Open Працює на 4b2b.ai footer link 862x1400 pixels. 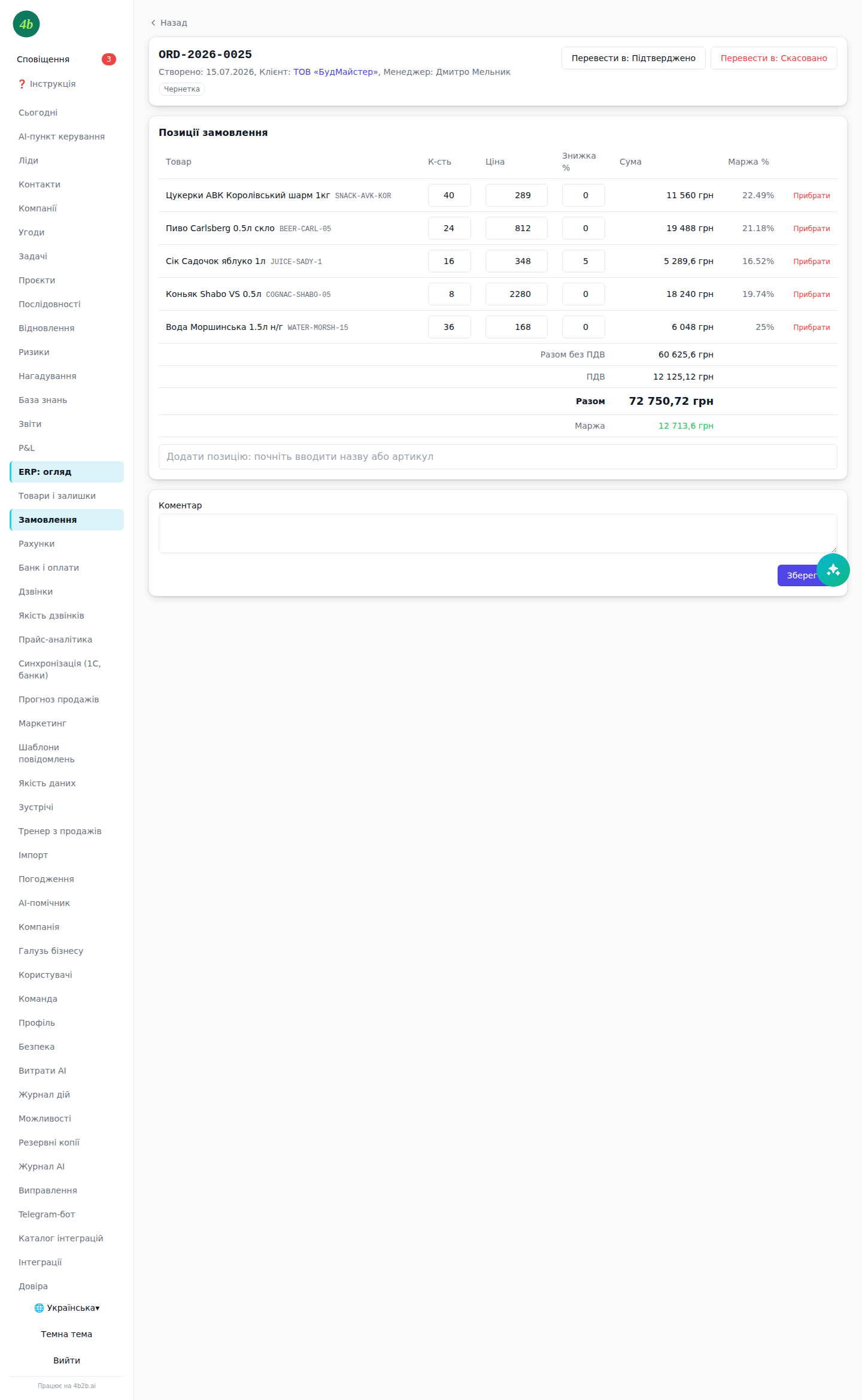[x=66, y=1386]
